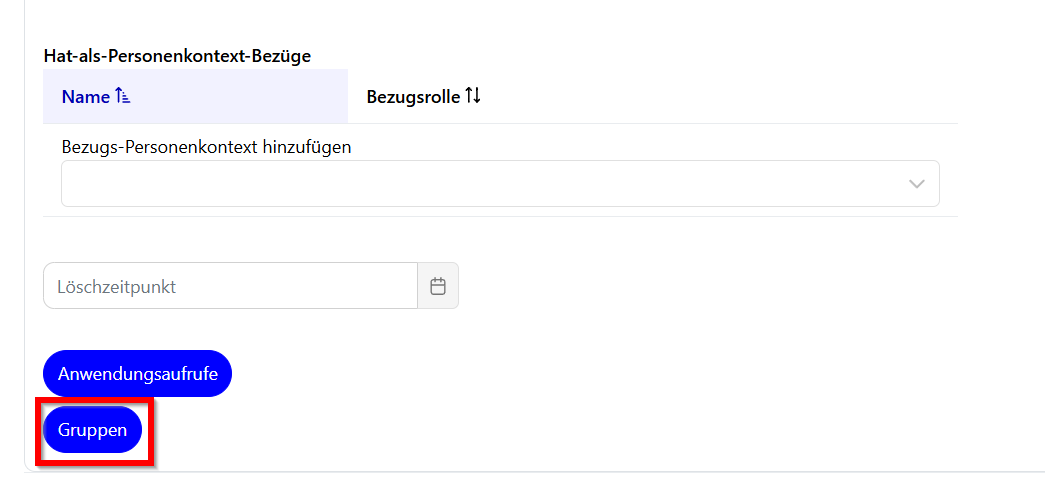Click the sort arrows icon beside Bezugsrolle
1045x488 pixels.
[473, 97]
